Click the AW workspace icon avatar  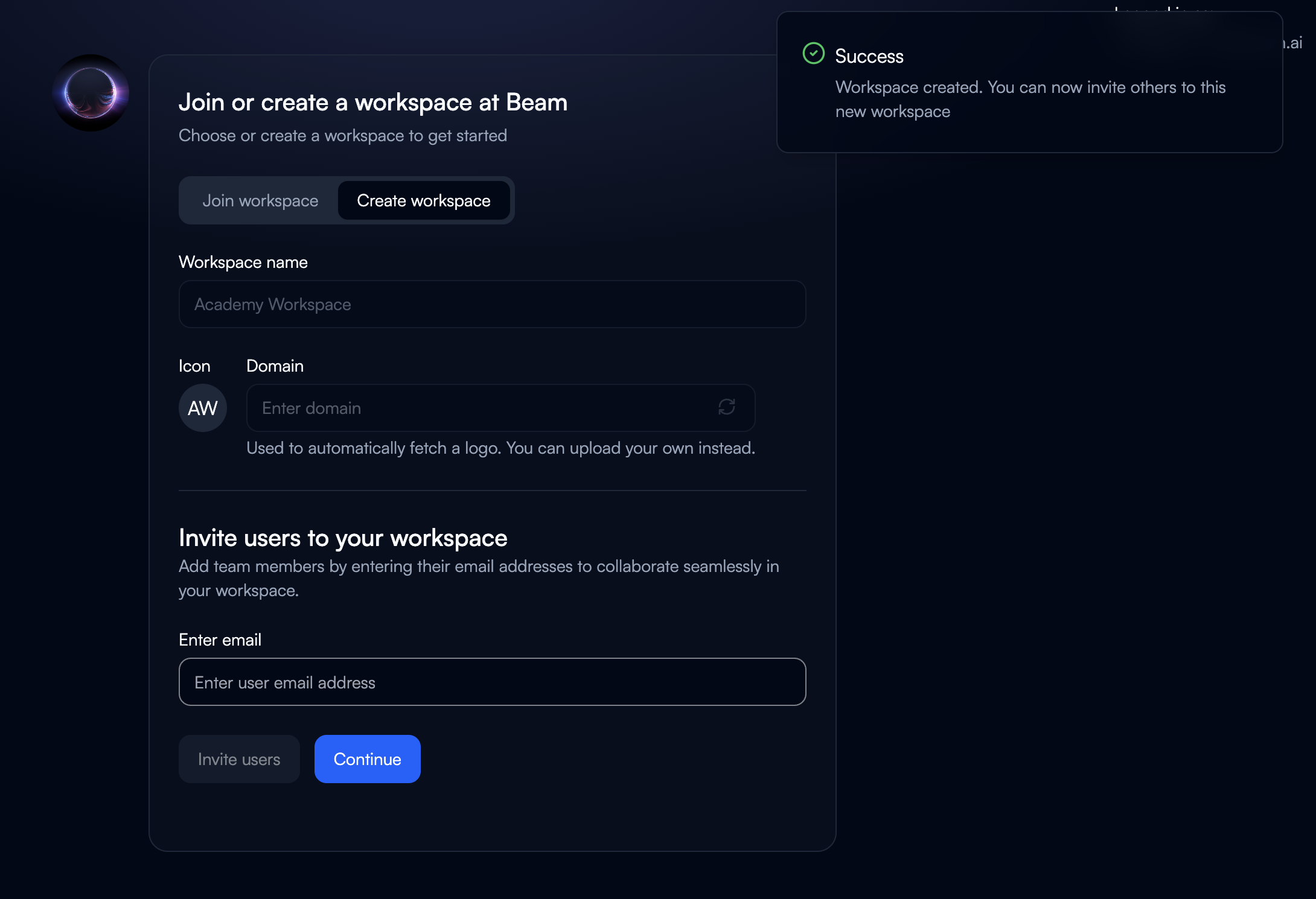[203, 408]
